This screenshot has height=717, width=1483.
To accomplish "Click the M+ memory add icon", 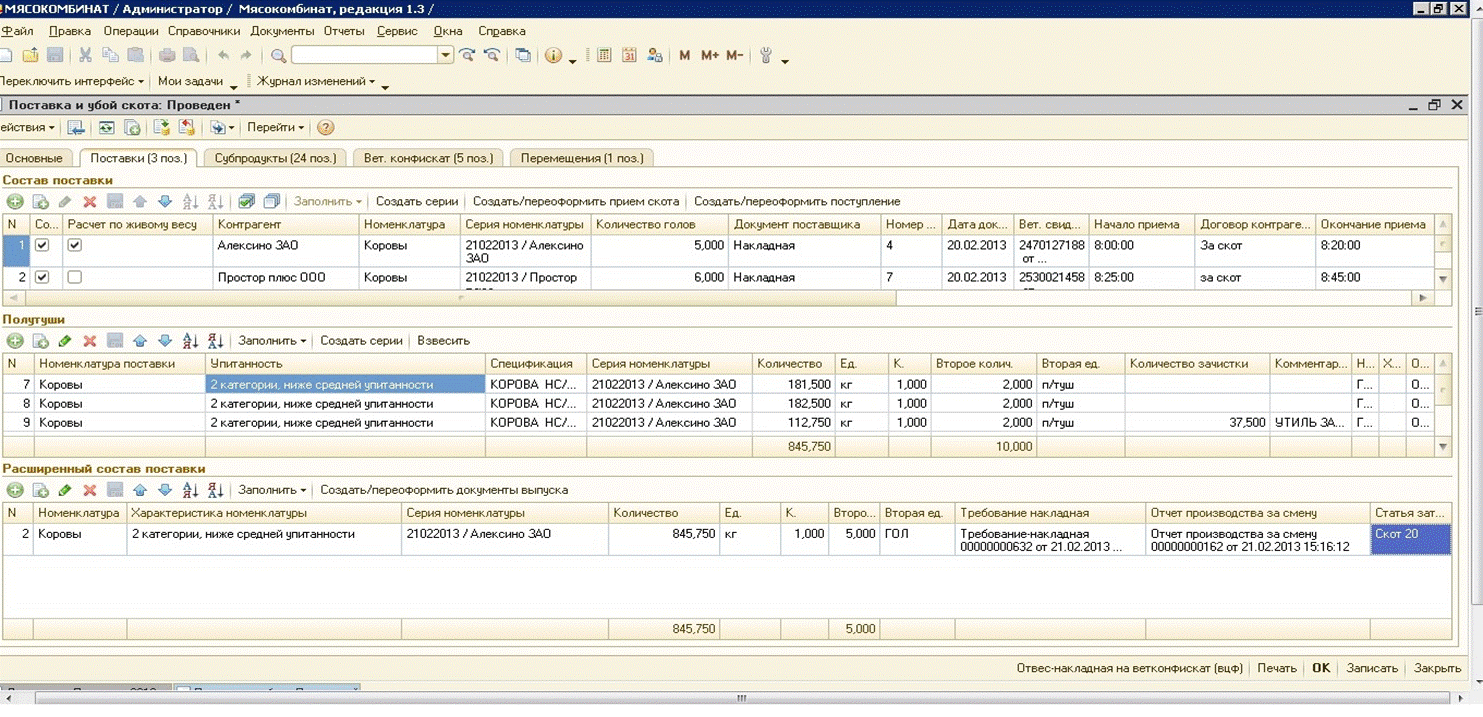I will pyautogui.click(x=710, y=56).
